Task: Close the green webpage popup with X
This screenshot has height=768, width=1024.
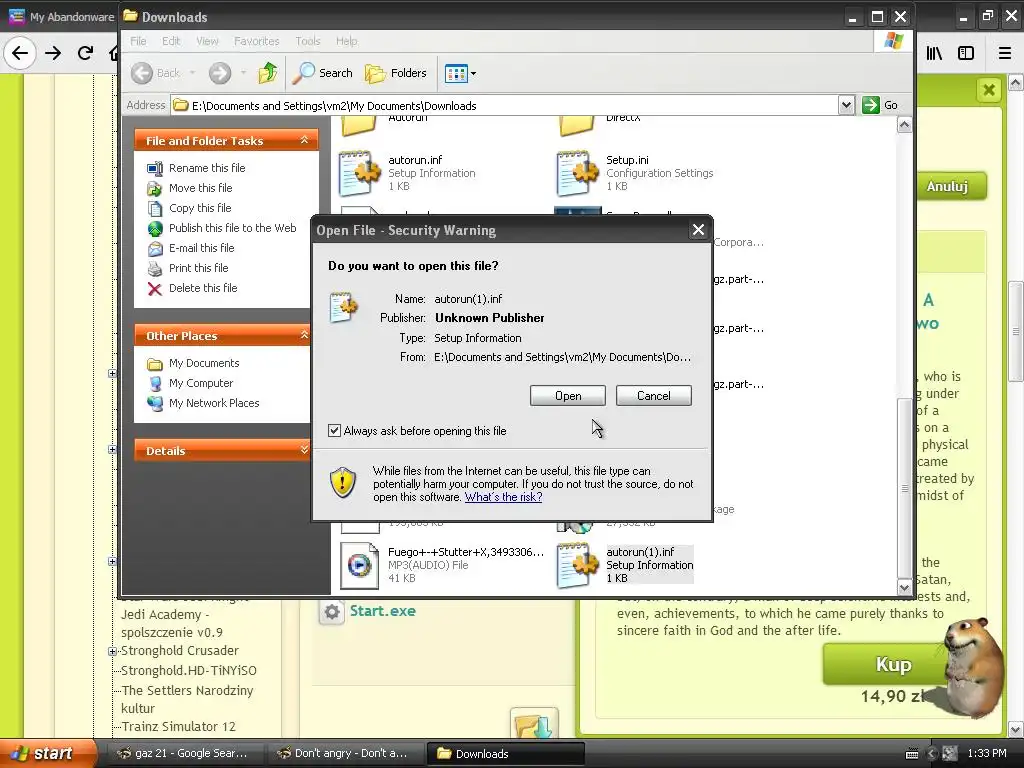Action: pyautogui.click(x=989, y=89)
